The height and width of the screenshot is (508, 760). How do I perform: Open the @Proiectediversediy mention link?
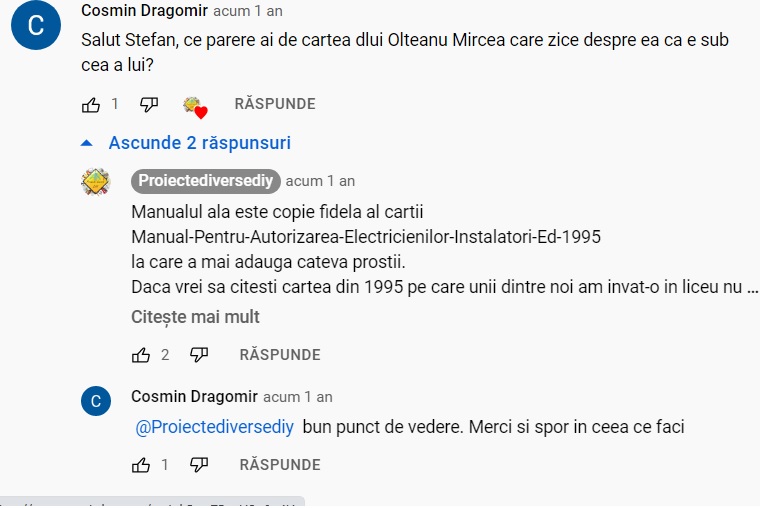[x=215, y=427]
